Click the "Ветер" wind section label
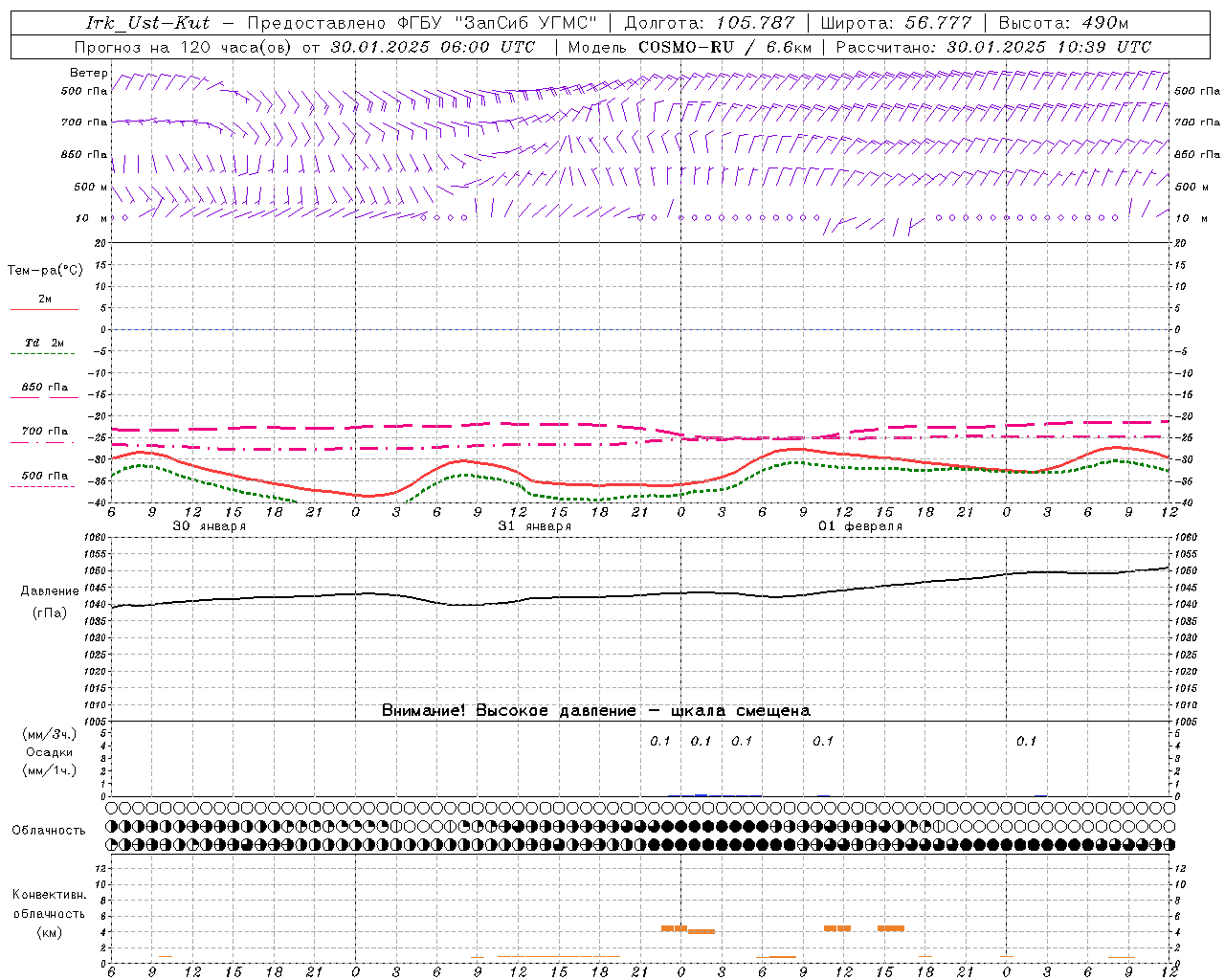Screen dimensions: 1225x980 89,73
